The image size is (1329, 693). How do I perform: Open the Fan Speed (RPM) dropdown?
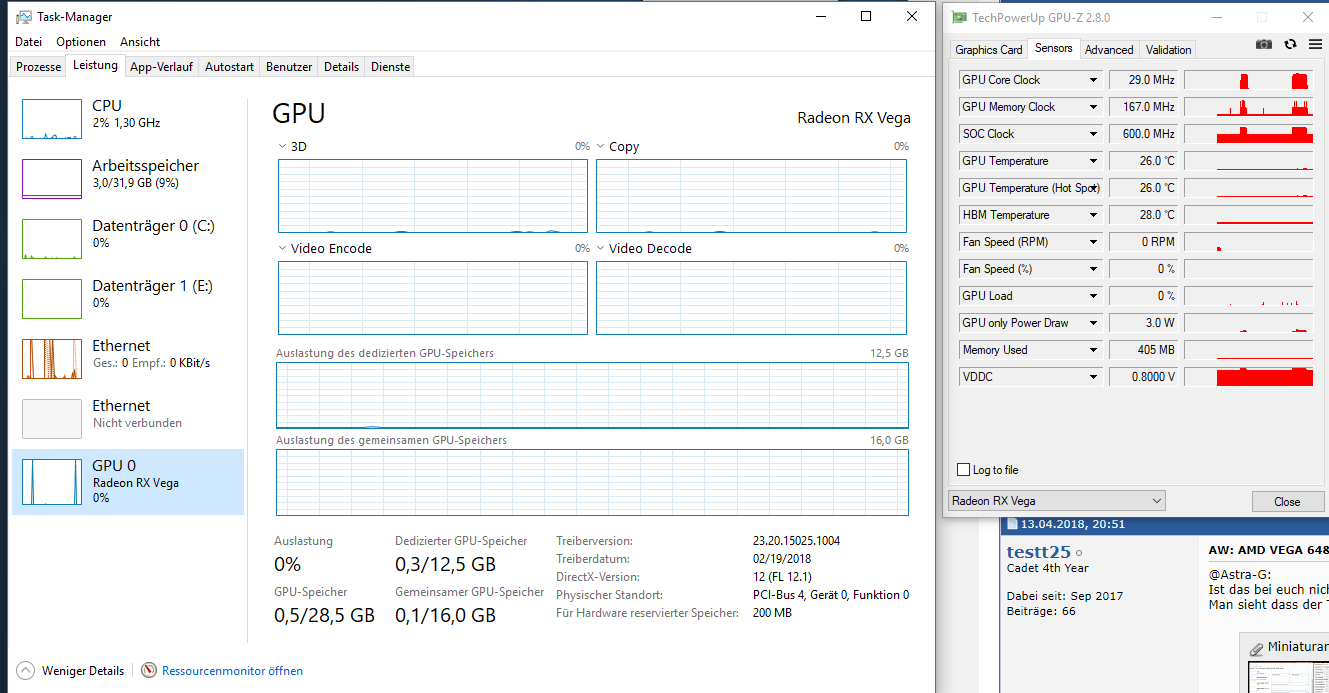pyautogui.click(x=1093, y=242)
